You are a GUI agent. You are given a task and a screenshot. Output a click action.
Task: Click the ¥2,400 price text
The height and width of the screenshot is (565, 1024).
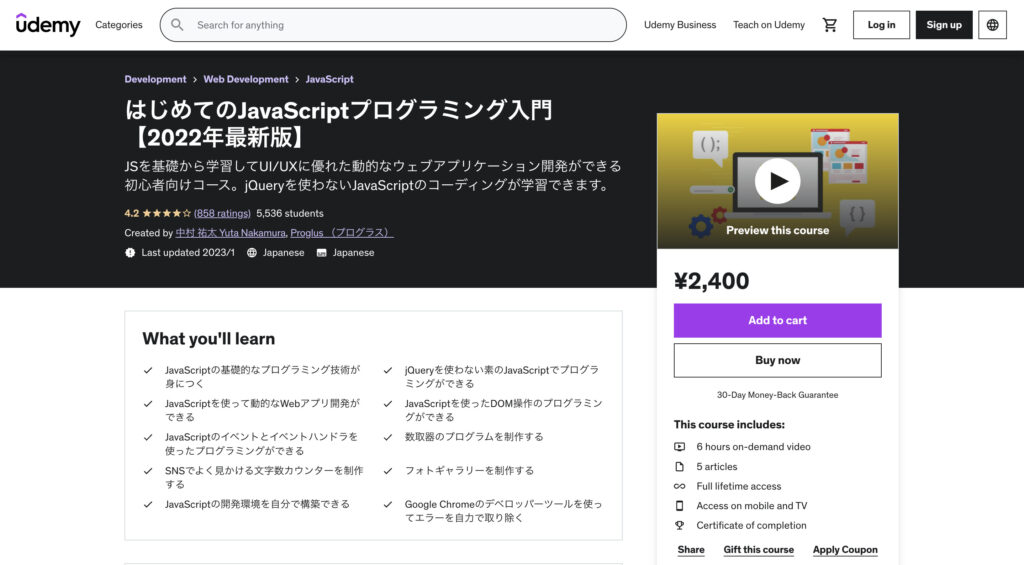coord(711,281)
